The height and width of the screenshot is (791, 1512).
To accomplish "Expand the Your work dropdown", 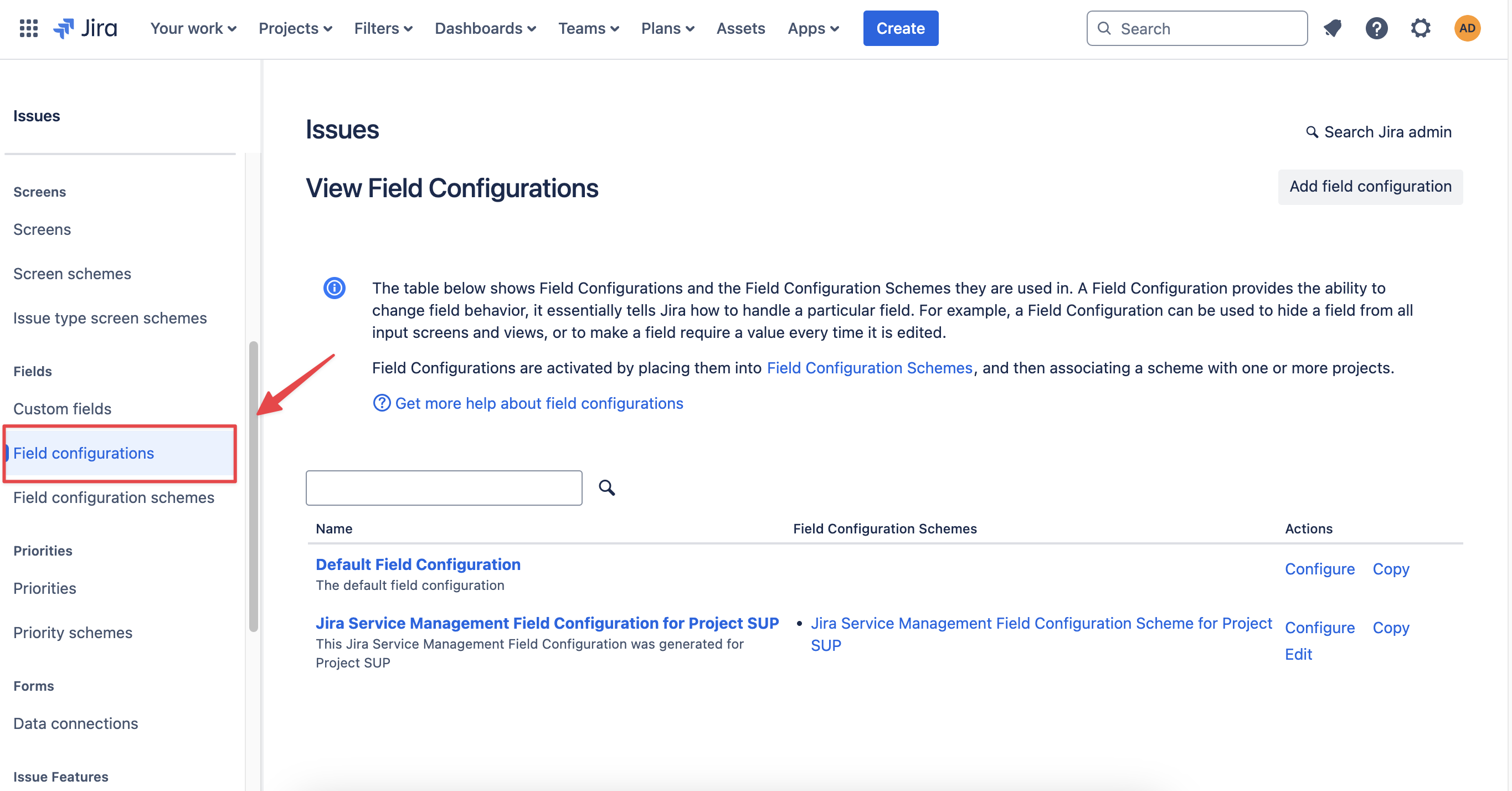I will point(193,28).
